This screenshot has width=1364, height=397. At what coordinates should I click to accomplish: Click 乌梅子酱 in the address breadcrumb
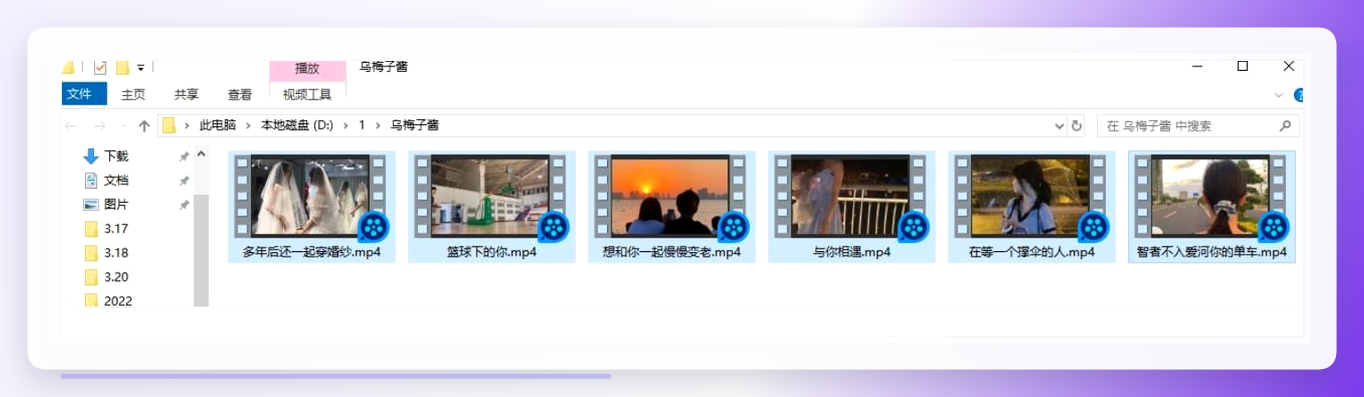coord(414,126)
